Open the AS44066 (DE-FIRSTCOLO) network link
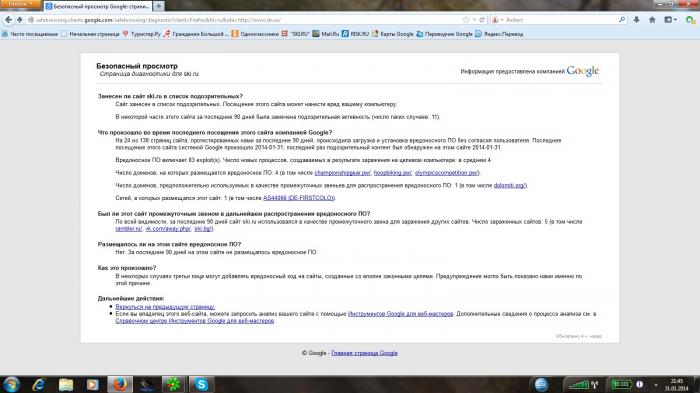700x393 pixels. 299,198
